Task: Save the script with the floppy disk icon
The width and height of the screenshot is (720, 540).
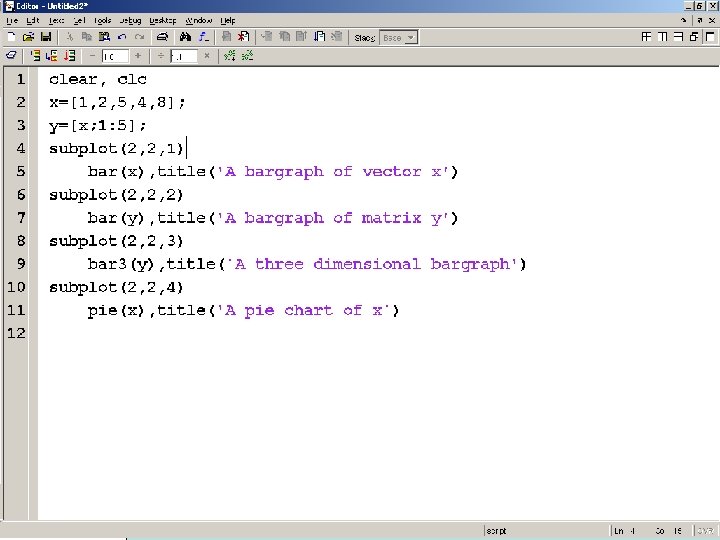Action: pyautogui.click(x=46, y=37)
